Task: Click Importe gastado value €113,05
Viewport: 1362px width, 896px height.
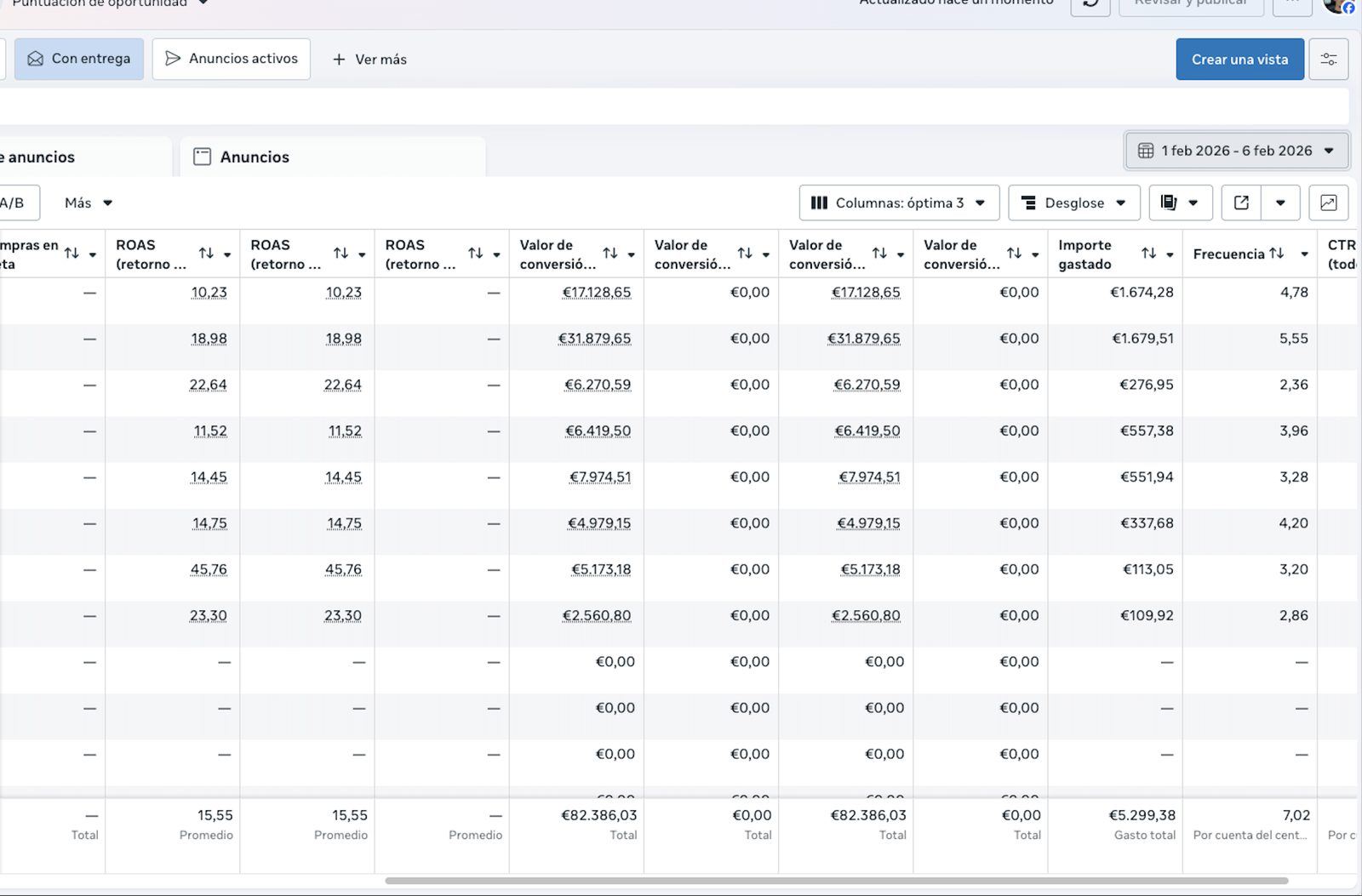Action: coord(1147,569)
